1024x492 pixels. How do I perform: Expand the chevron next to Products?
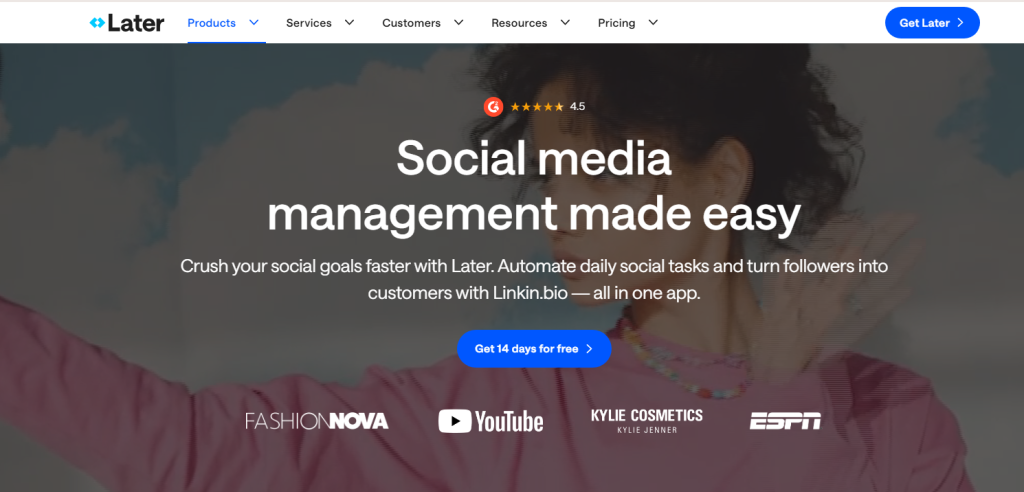254,22
